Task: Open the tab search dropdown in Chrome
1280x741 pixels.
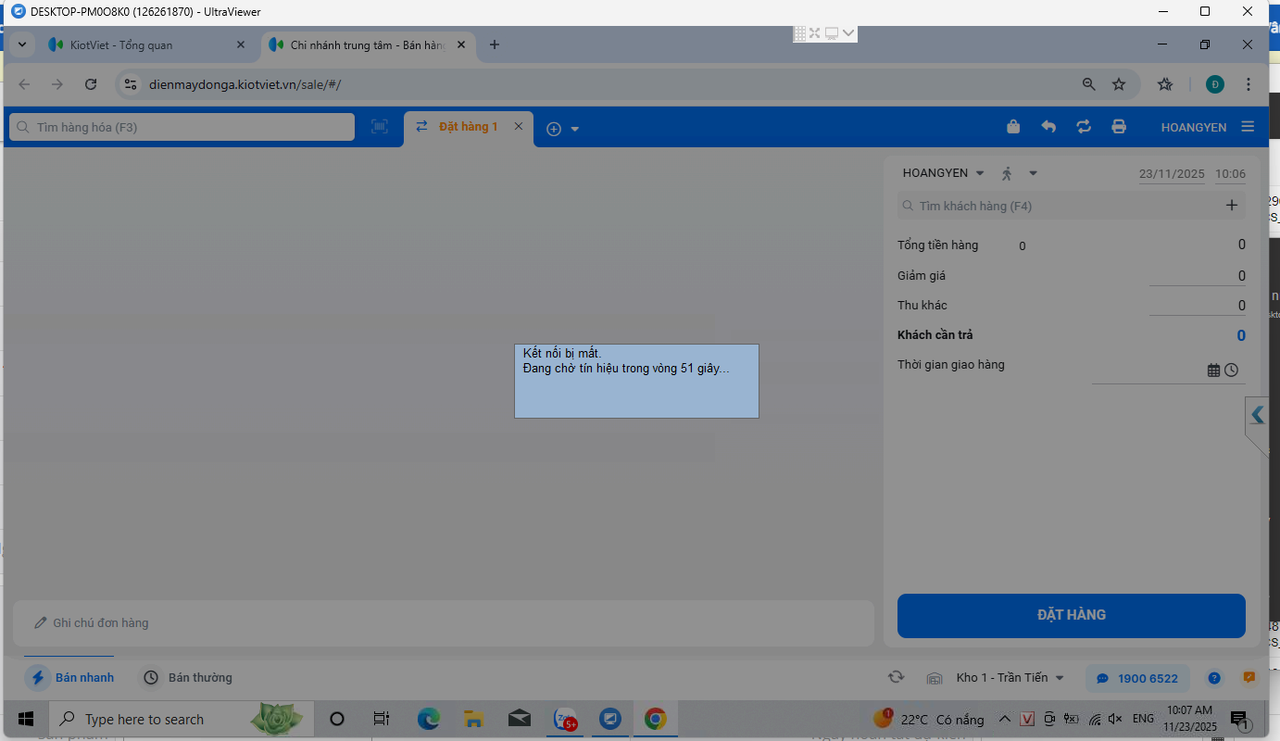Action: point(22,45)
